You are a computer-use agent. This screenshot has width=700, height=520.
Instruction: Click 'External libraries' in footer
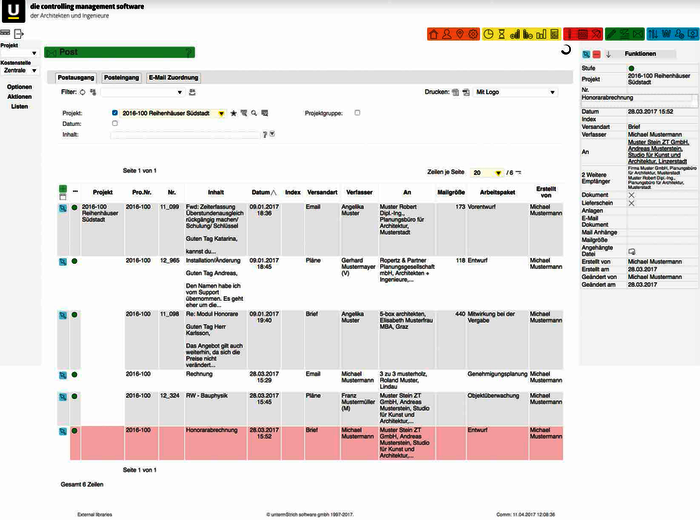(95, 515)
